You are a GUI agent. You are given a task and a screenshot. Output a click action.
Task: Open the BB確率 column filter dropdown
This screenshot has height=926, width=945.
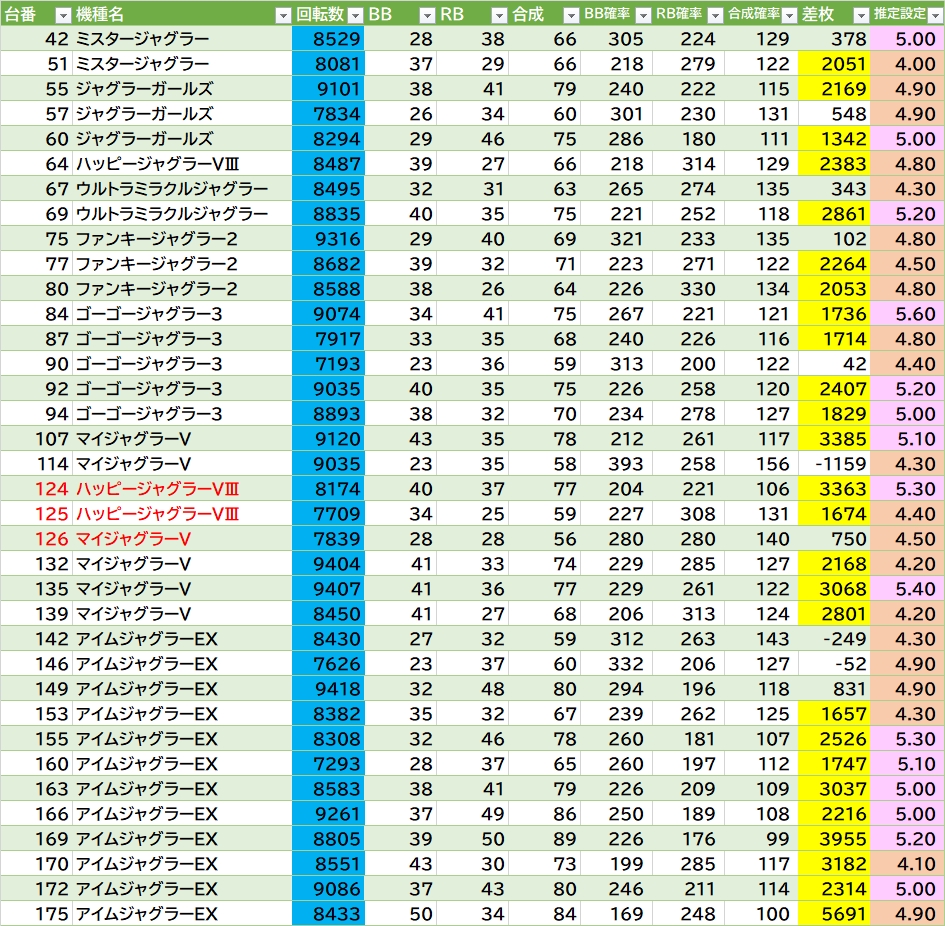tap(643, 16)
